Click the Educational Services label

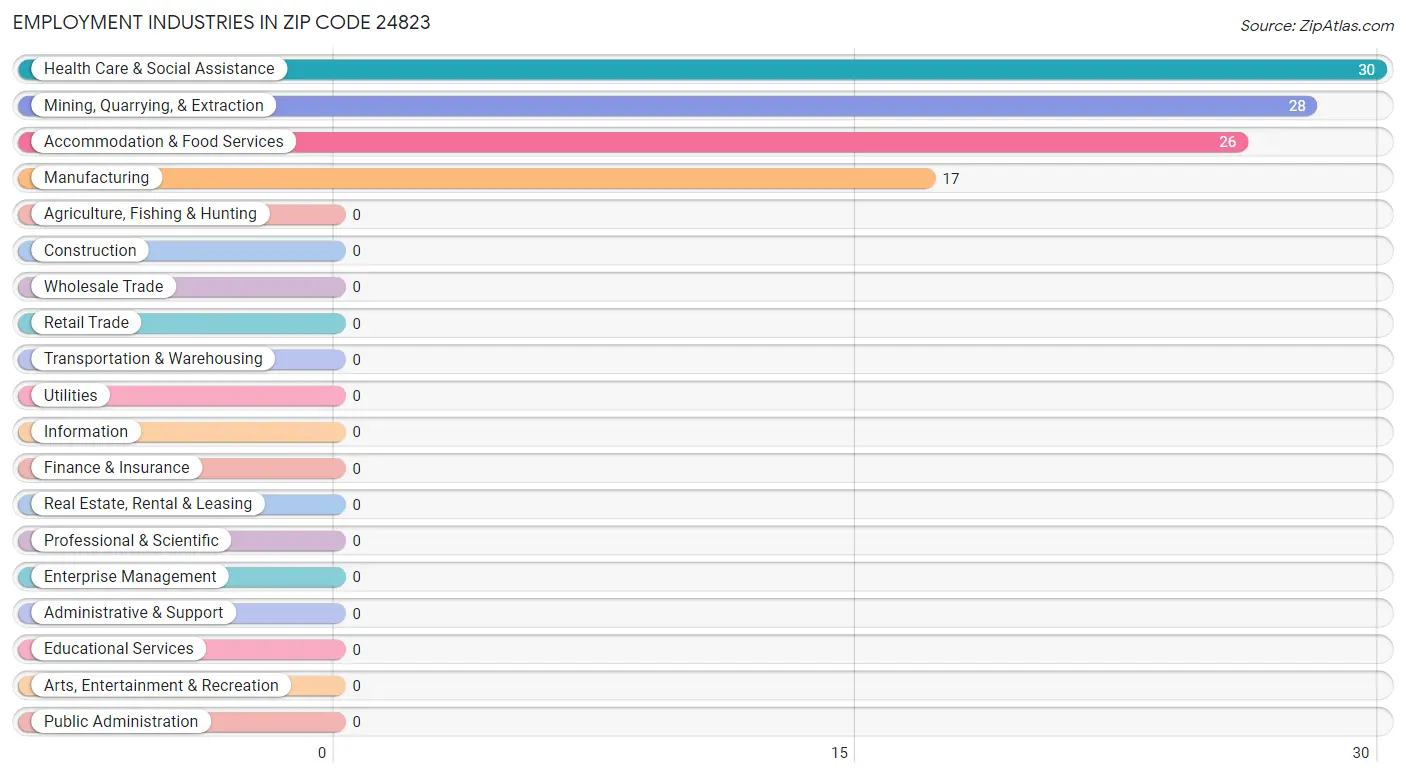tap(119, 648)
